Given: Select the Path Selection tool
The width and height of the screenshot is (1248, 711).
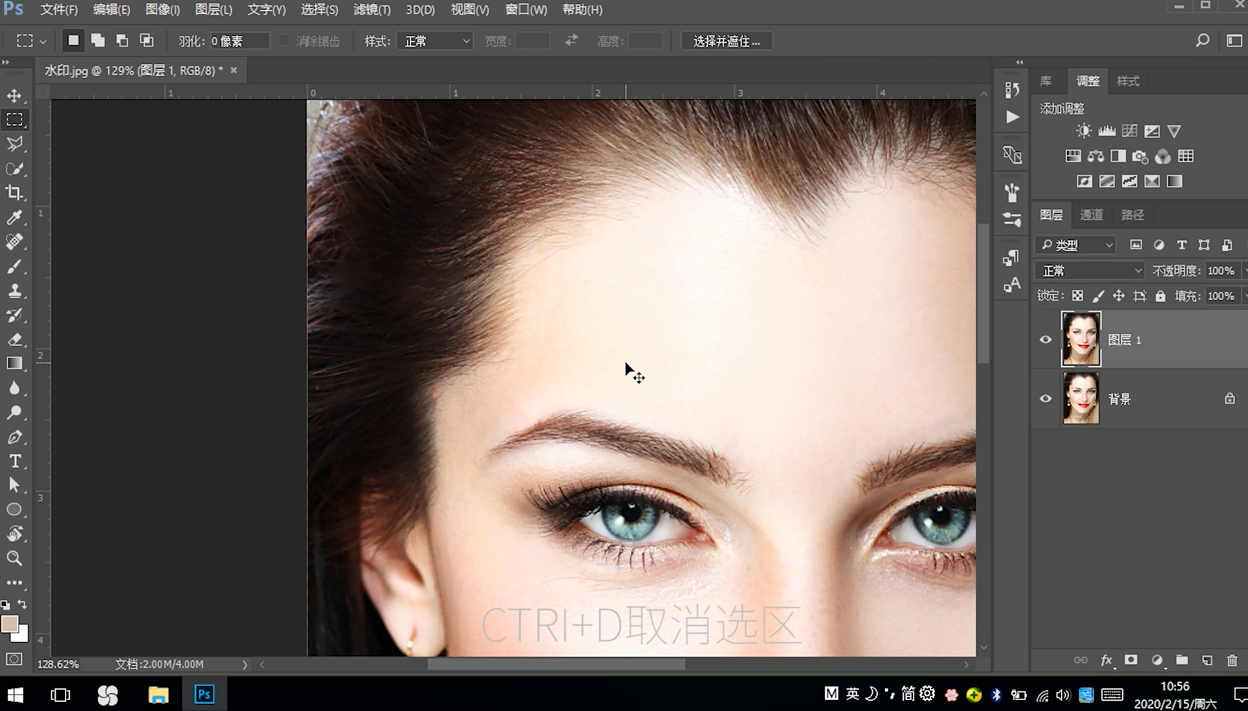Looking at the screenshot, I should point(14,485).
